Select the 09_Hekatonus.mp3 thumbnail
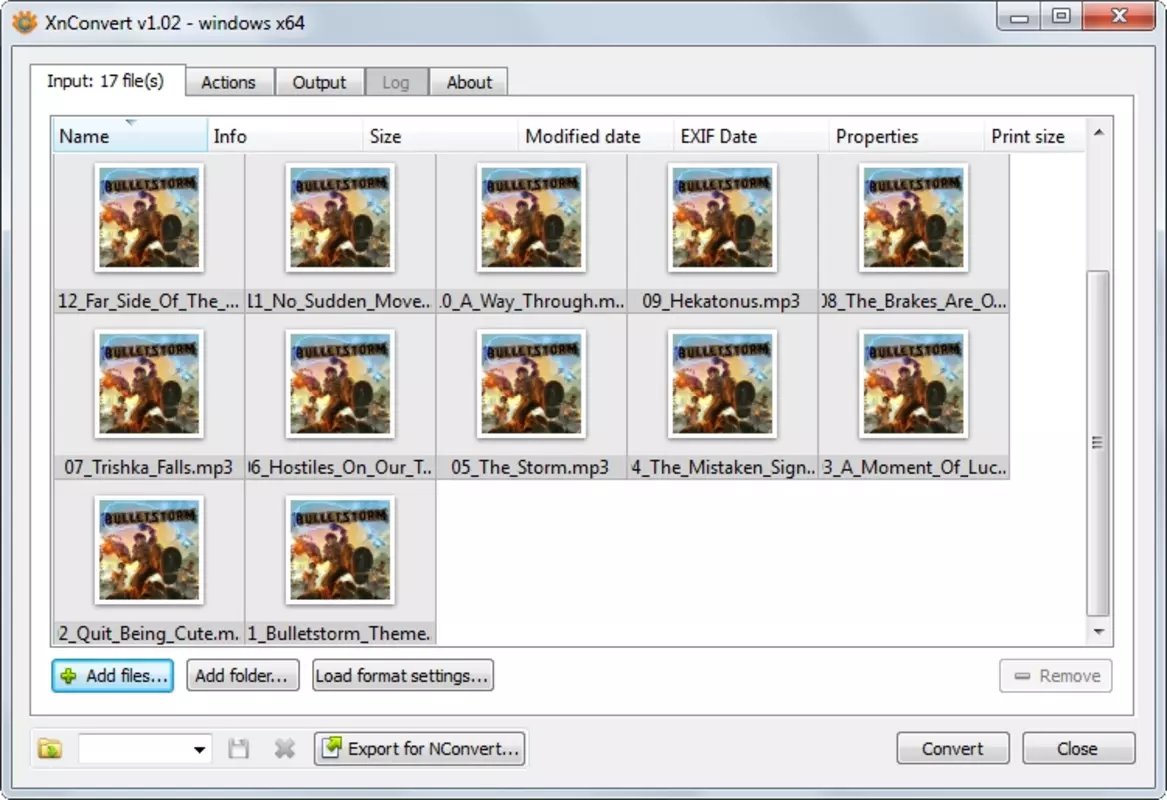Viewport: 1167px width, 800px height. pyautogui.click(x=723, y=218)
